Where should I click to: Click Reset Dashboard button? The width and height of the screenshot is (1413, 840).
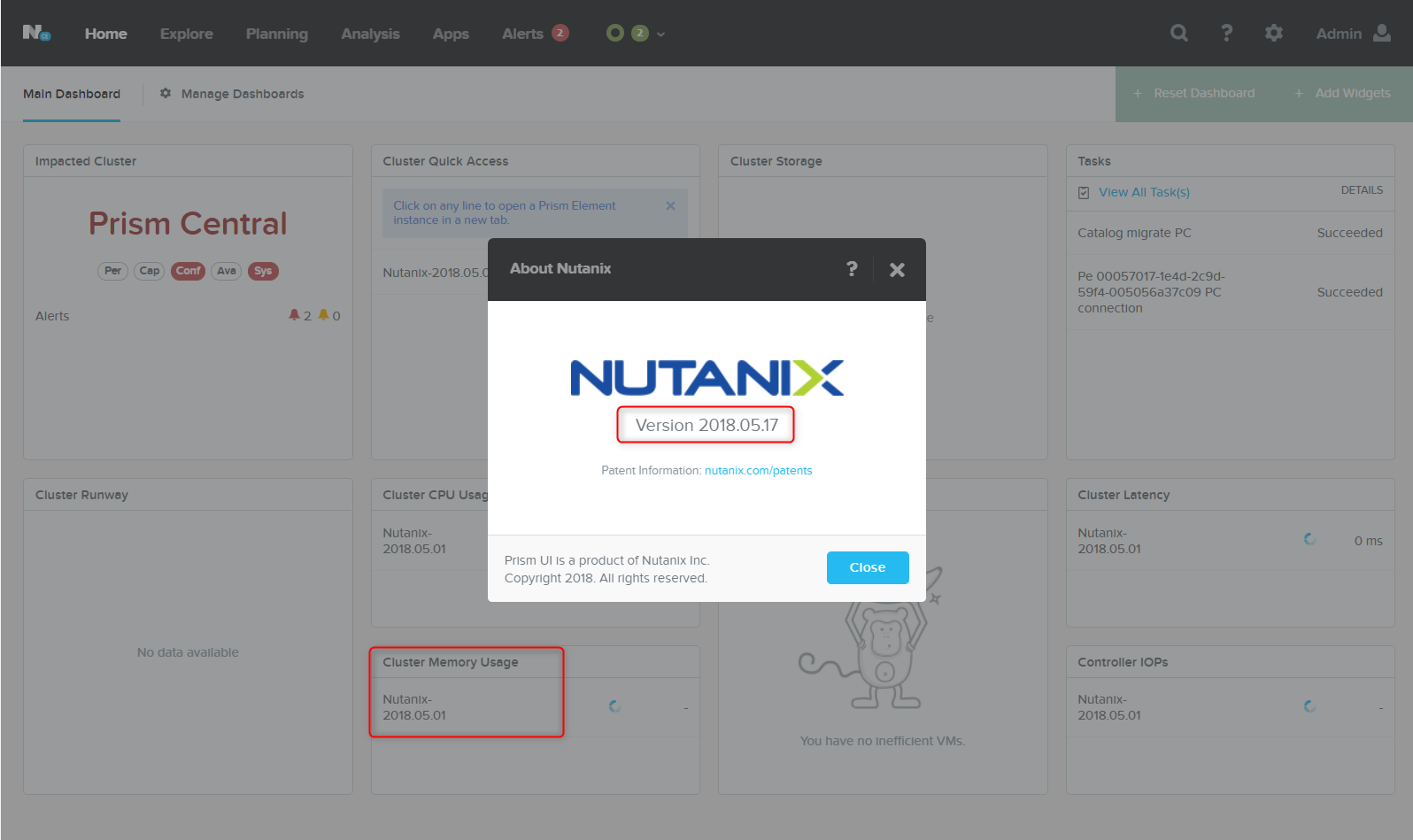tap(1194, 93)
